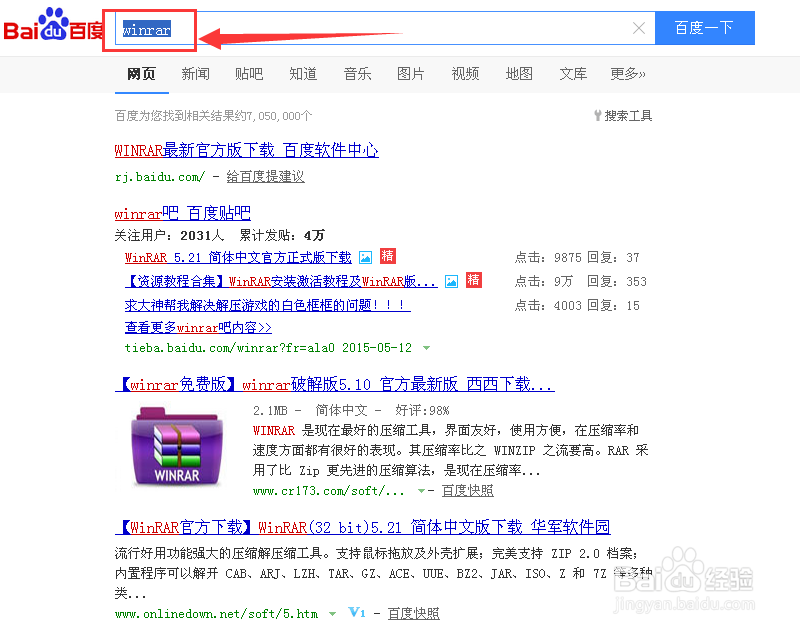800x632 pixels.
Task: Click 查看更多winrar吧内容>> link
Action: point(198,327)
